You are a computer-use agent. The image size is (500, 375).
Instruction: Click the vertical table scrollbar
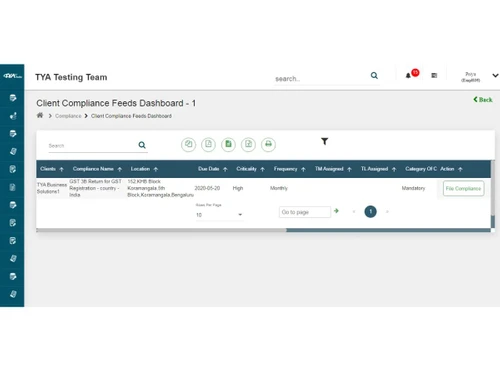coord(493,194)
